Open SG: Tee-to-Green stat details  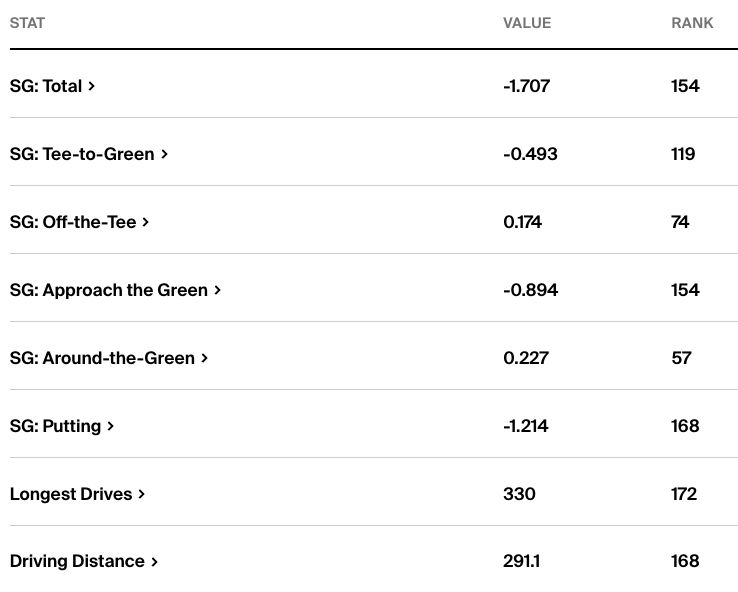pyautogui.click(x=82, y=154)
